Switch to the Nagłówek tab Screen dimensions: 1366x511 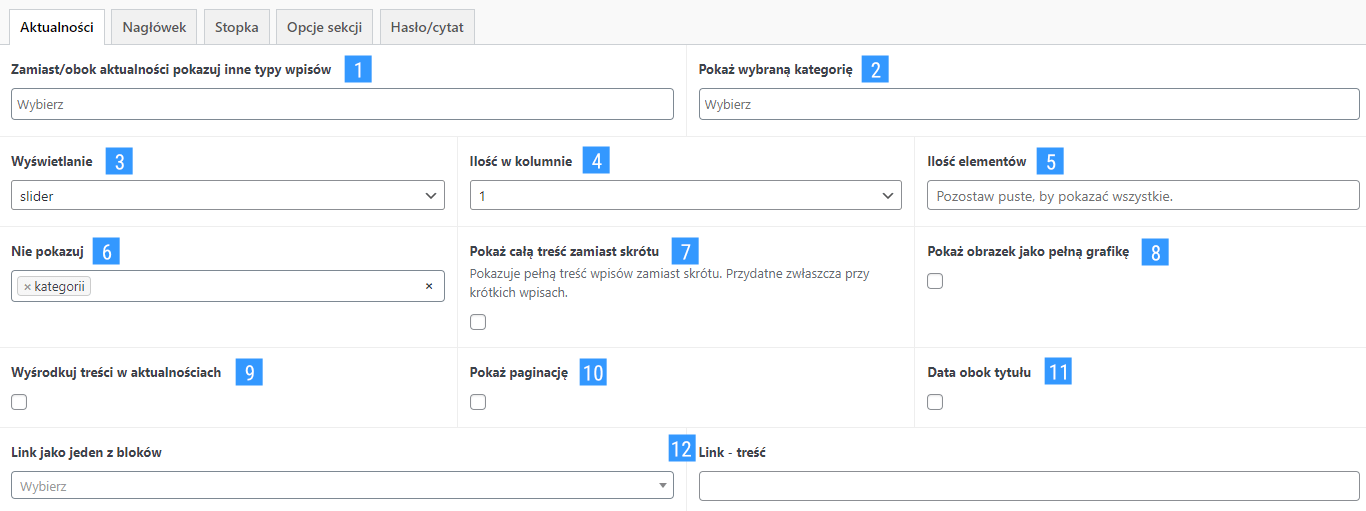coord(154,27)
